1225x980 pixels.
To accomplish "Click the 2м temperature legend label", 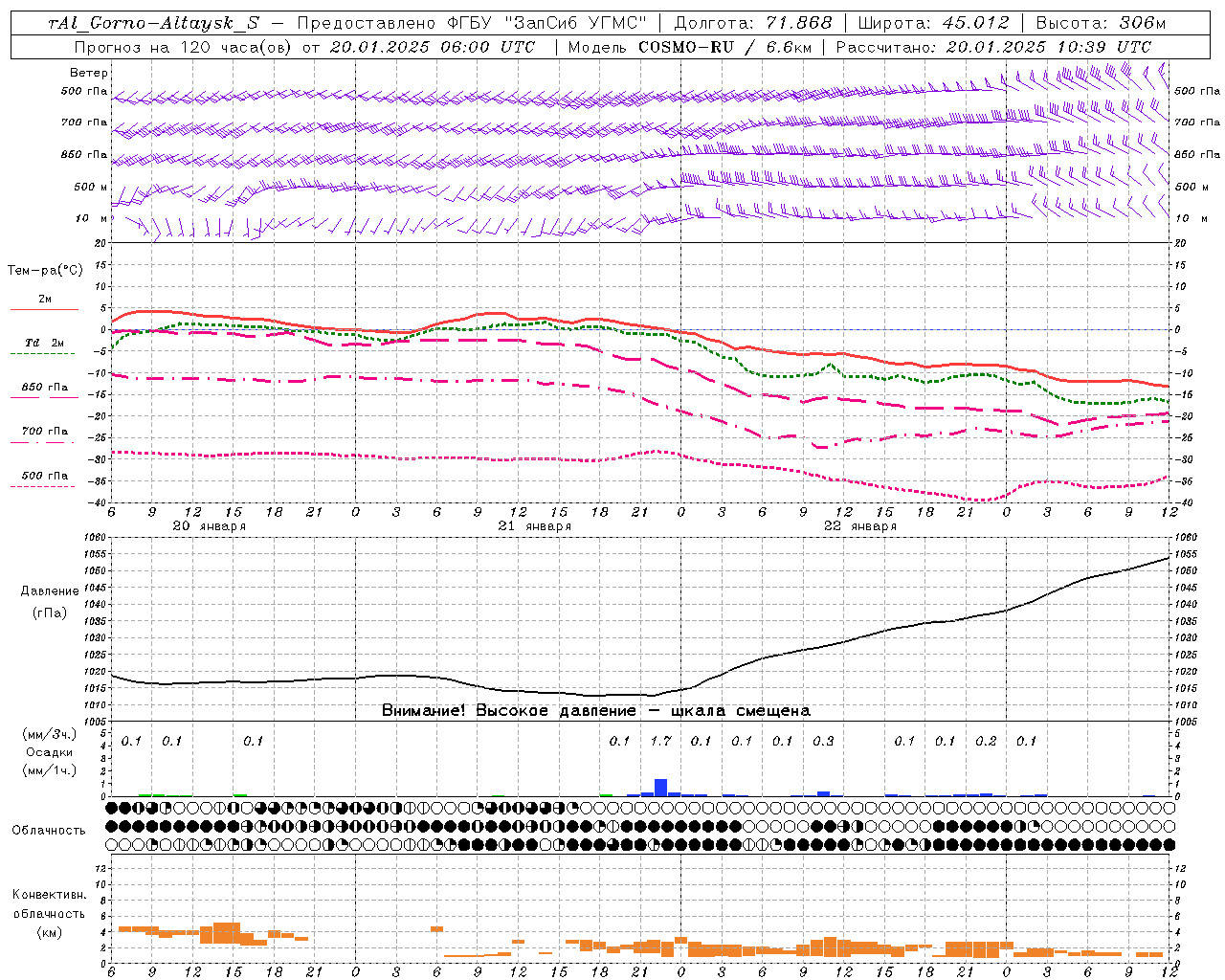I will pos(45,300).
